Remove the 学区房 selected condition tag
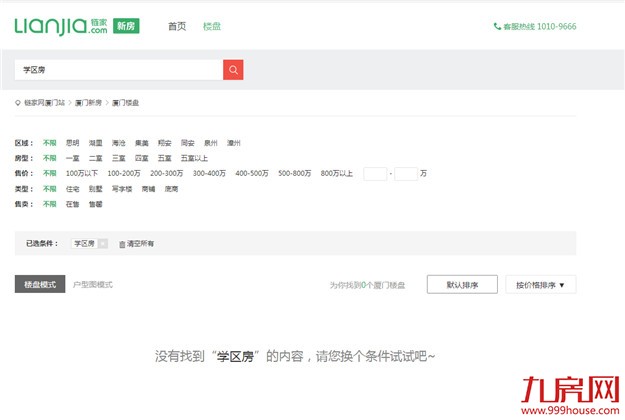Screen dimensions: 625x420 103,243
